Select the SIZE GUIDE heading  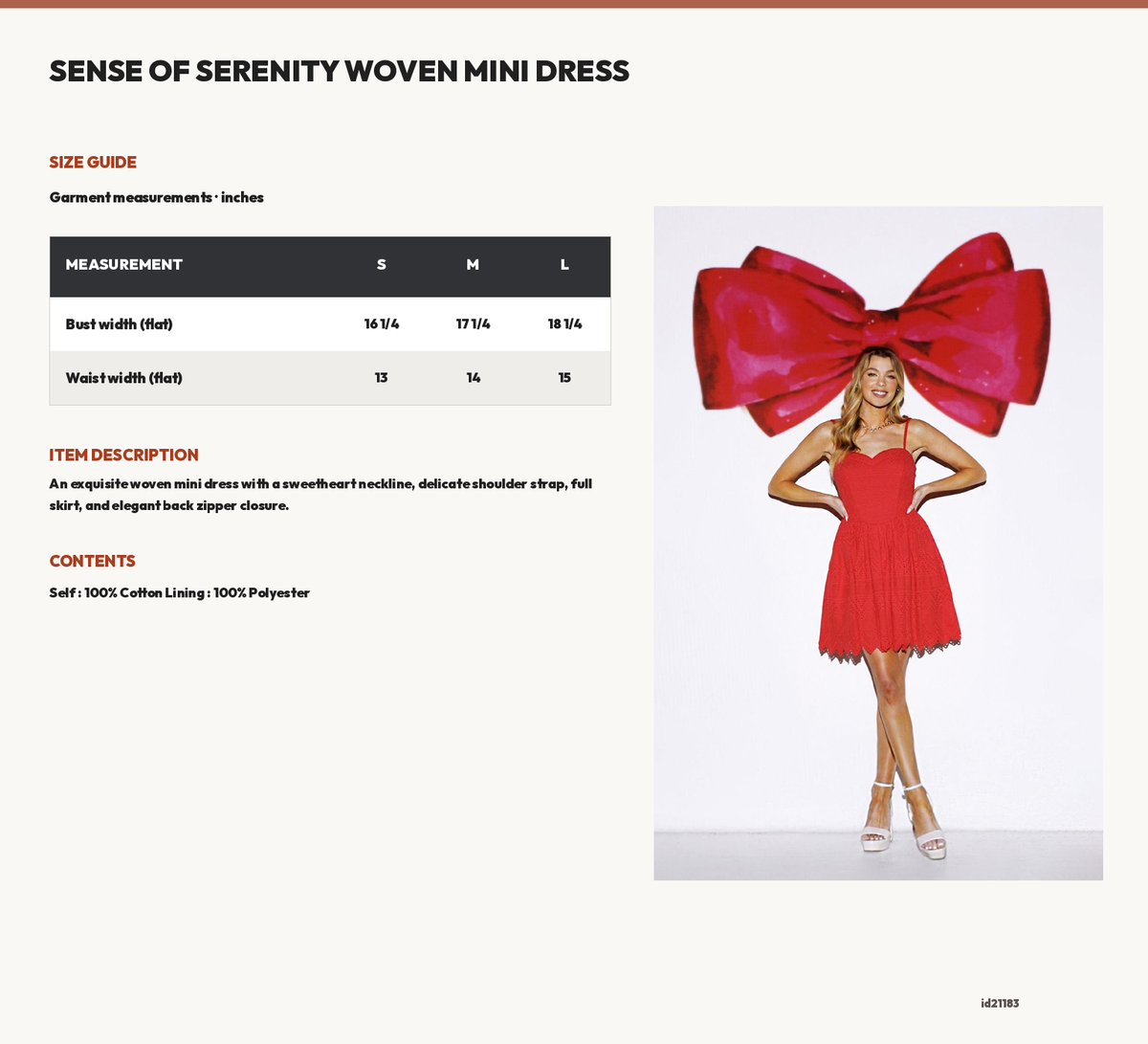coord(93,163)
